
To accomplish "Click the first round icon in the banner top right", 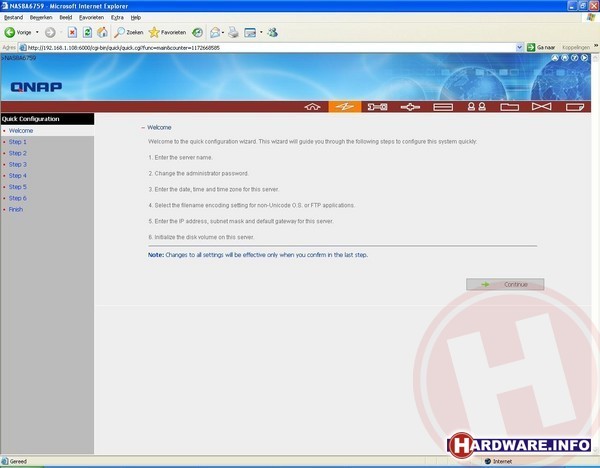I will pyautogui.click(x=555, y=58).
